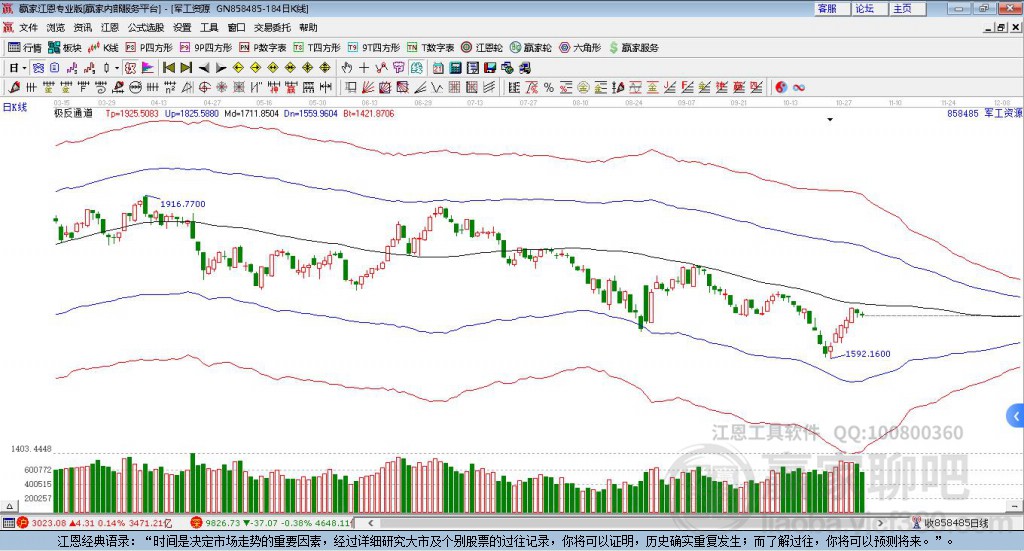Image resolution: width=1024 pixels, height=551 pixels.
Task: Click the 客服 customer service button
Action: pyautogui.click(x=827, y=8)
